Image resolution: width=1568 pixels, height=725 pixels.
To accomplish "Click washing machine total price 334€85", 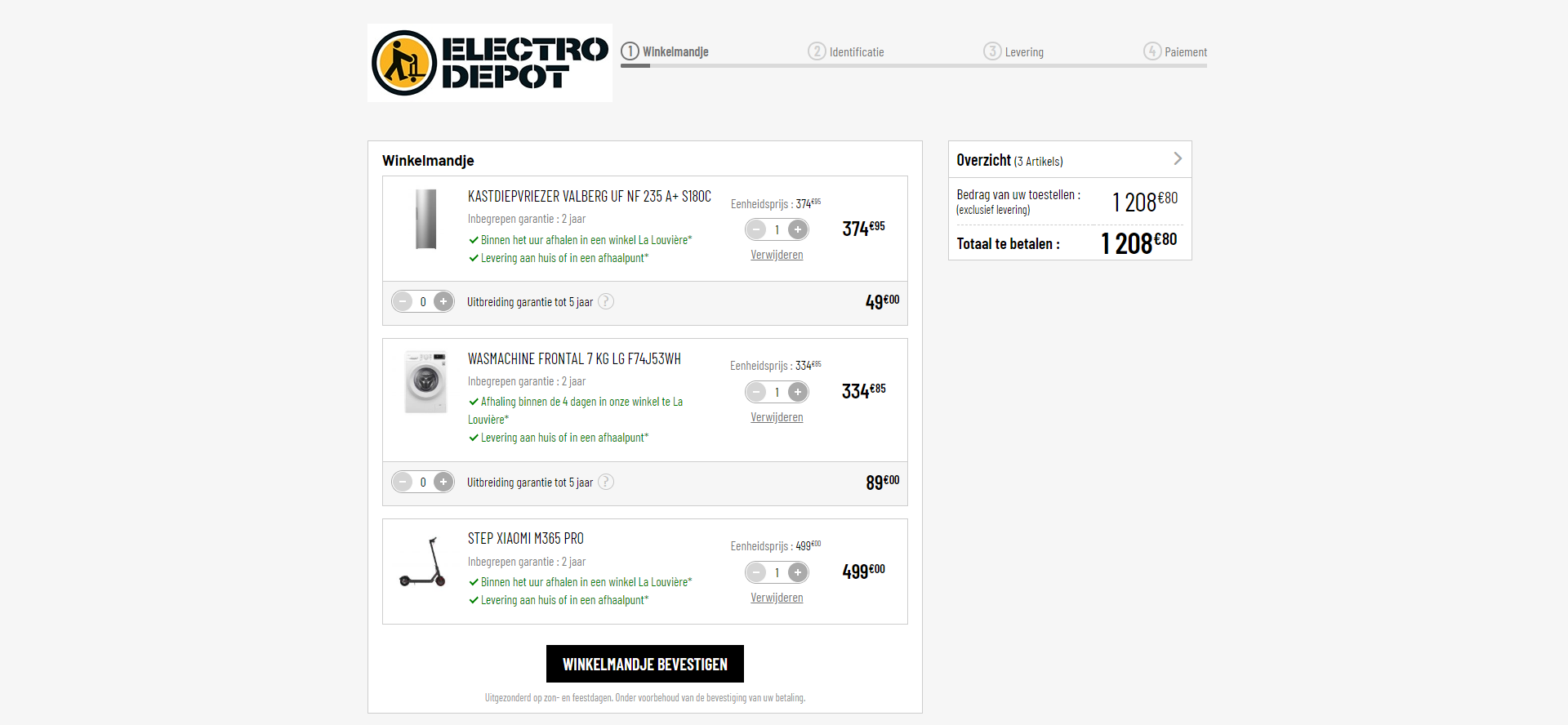I will [864, 390].
